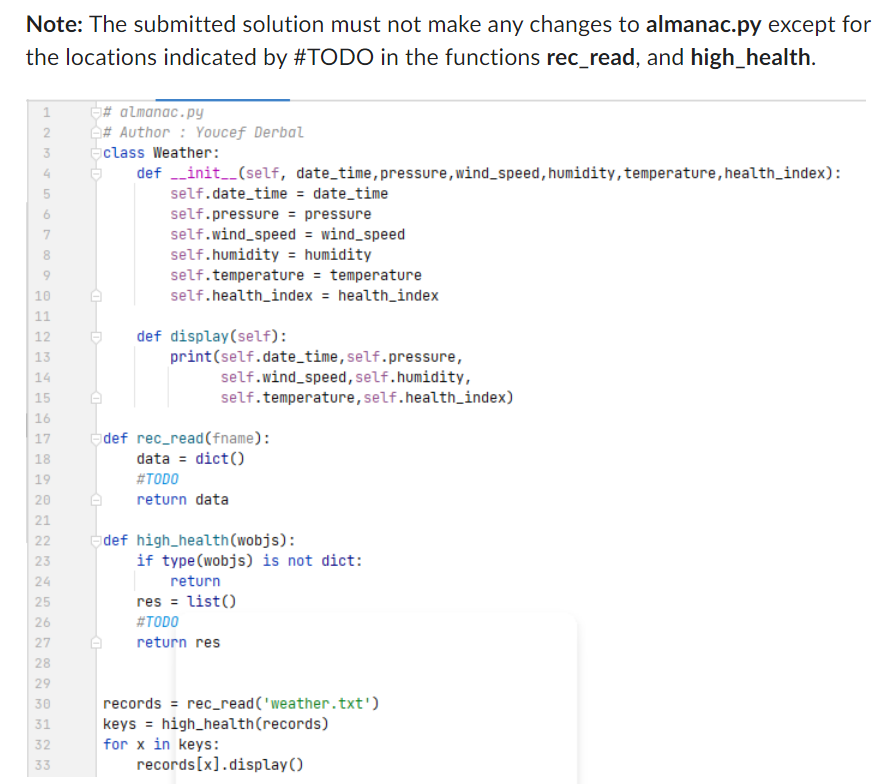Click line number 26 in the gutter
The width and height of the screenshot is (892, 784).
tap(43, 622)
